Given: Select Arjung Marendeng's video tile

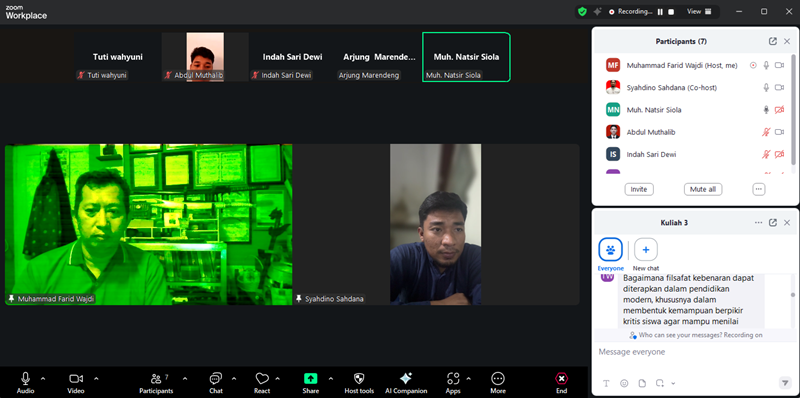Looking at the screenshot, I should [379, 57].
